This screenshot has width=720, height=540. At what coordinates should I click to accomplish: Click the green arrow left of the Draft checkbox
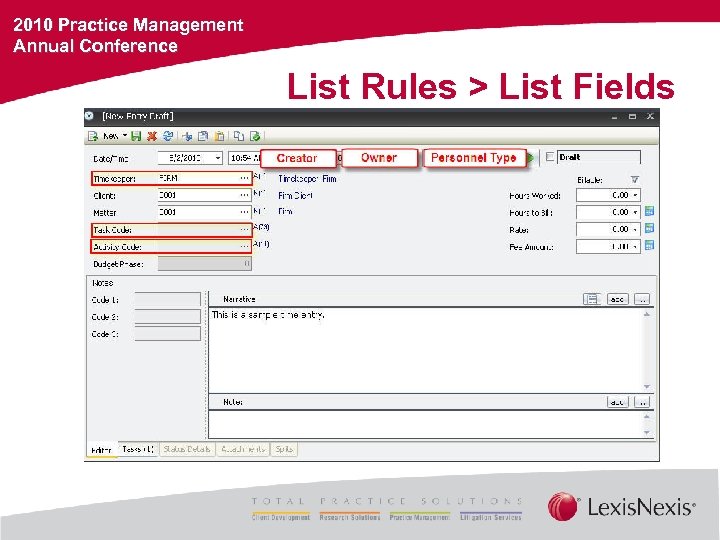click(x=531, y=158)
